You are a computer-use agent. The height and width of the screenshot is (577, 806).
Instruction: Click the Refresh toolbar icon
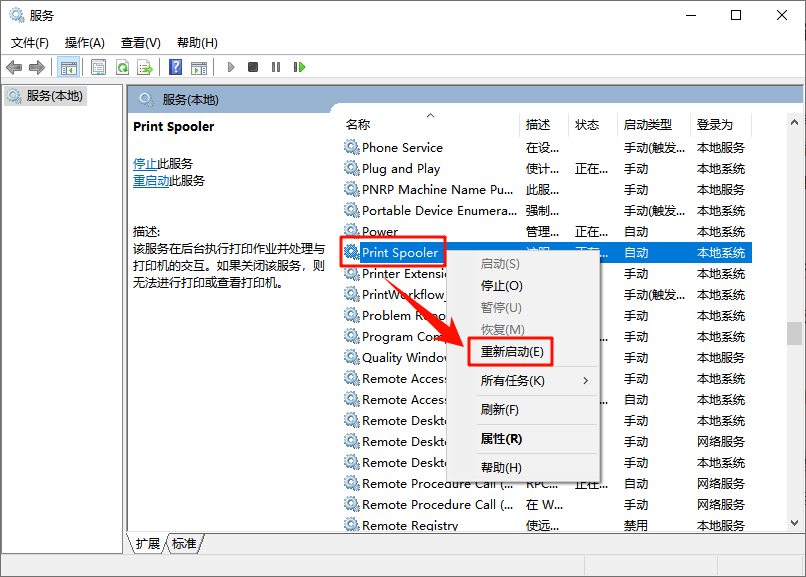click(121, 67)
